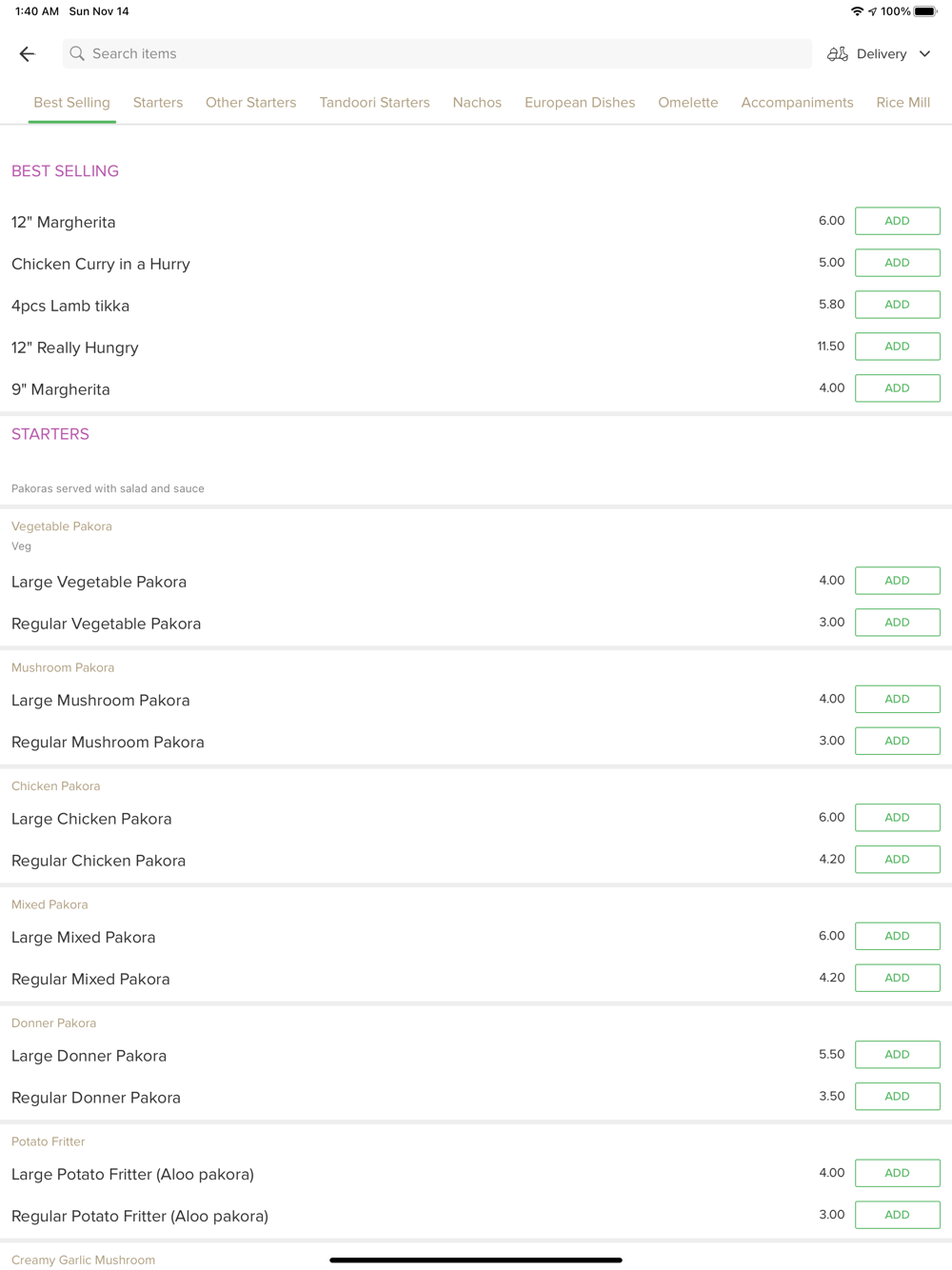The height and width of the screenshot is (1270, 952).
Task: Add Regular Mushroom Pakora
Action: [x=897, y=741]
